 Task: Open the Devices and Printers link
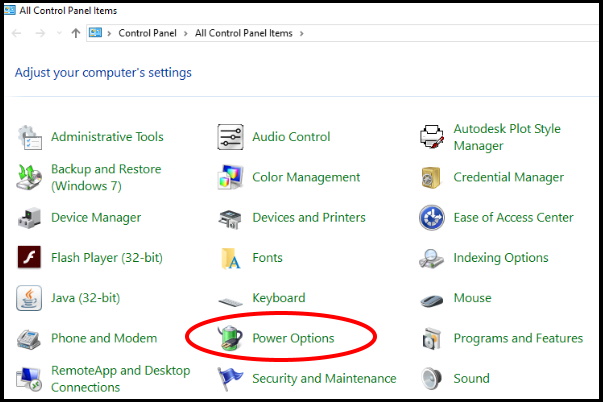click(x=309, y=218)
